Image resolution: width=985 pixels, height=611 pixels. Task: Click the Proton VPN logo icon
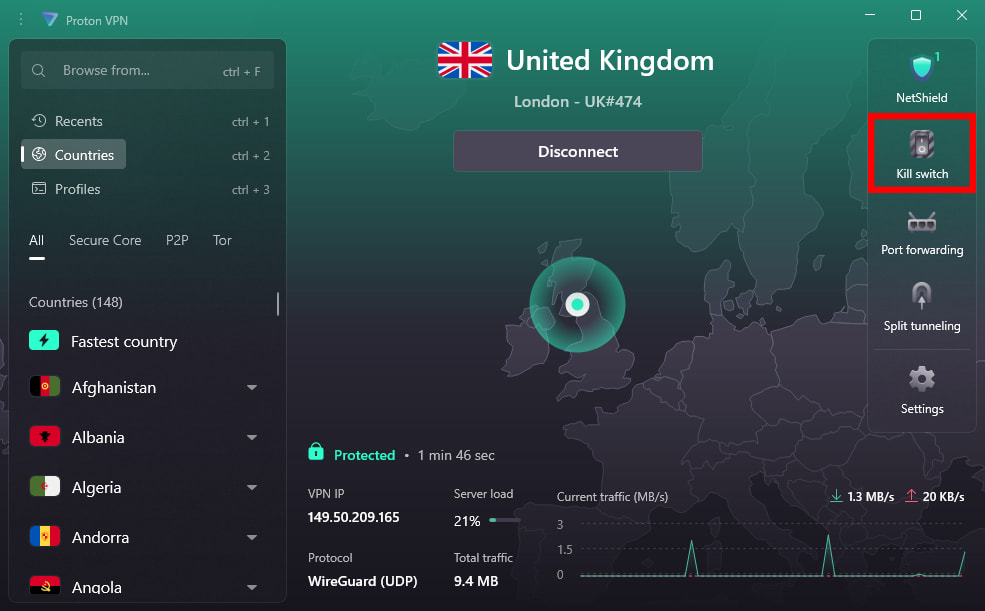(x=50, y=19)
